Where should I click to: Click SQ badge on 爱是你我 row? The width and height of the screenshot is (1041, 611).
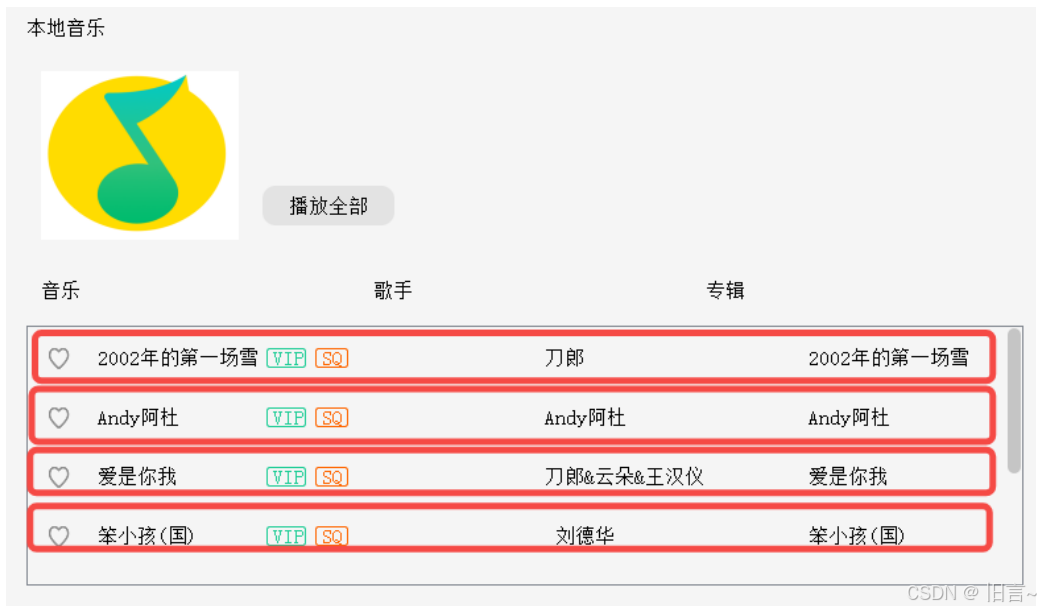point(331,477)
